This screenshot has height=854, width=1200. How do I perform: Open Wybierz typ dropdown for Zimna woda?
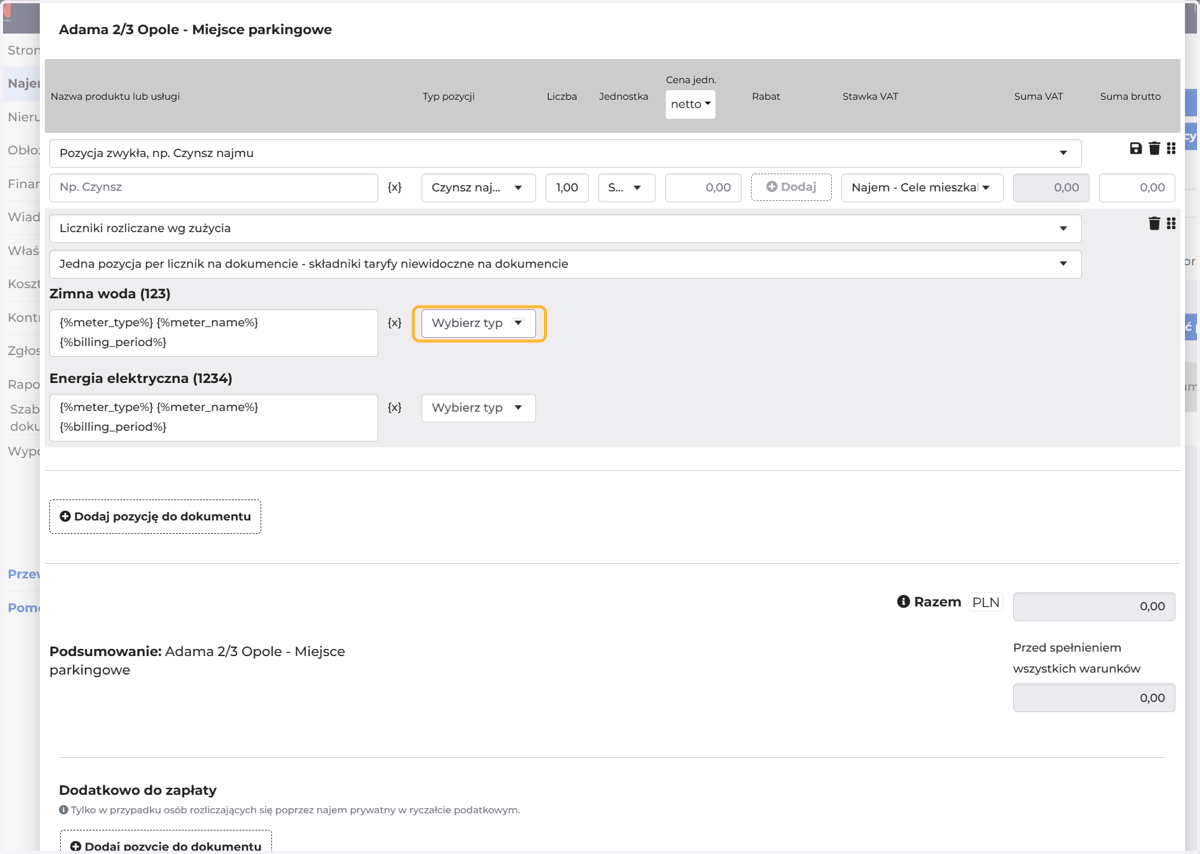click(478, 323)
